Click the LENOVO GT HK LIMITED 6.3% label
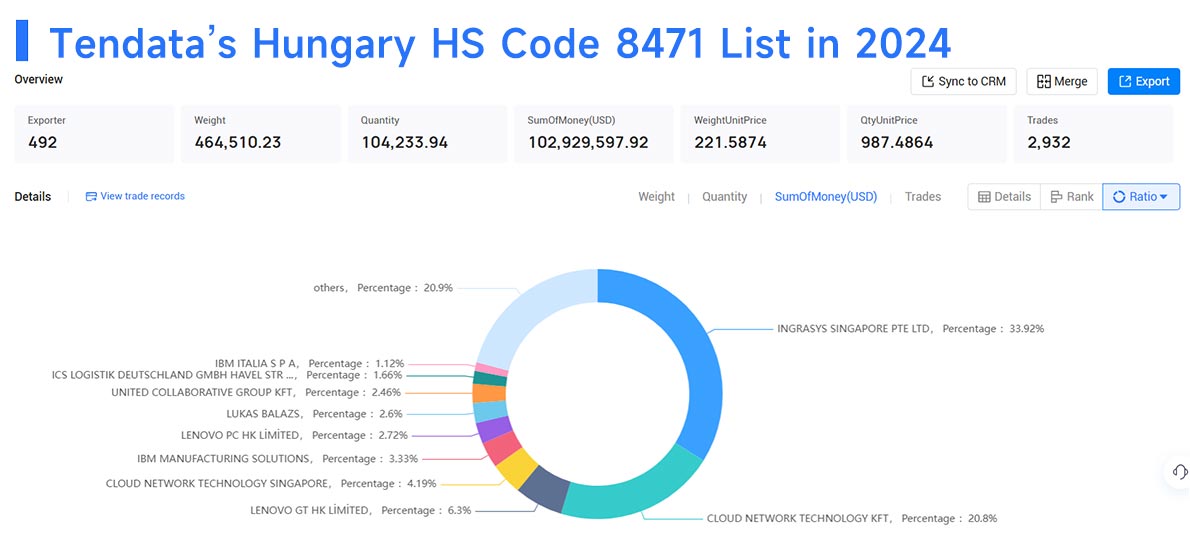 click(x=360, y=510)
